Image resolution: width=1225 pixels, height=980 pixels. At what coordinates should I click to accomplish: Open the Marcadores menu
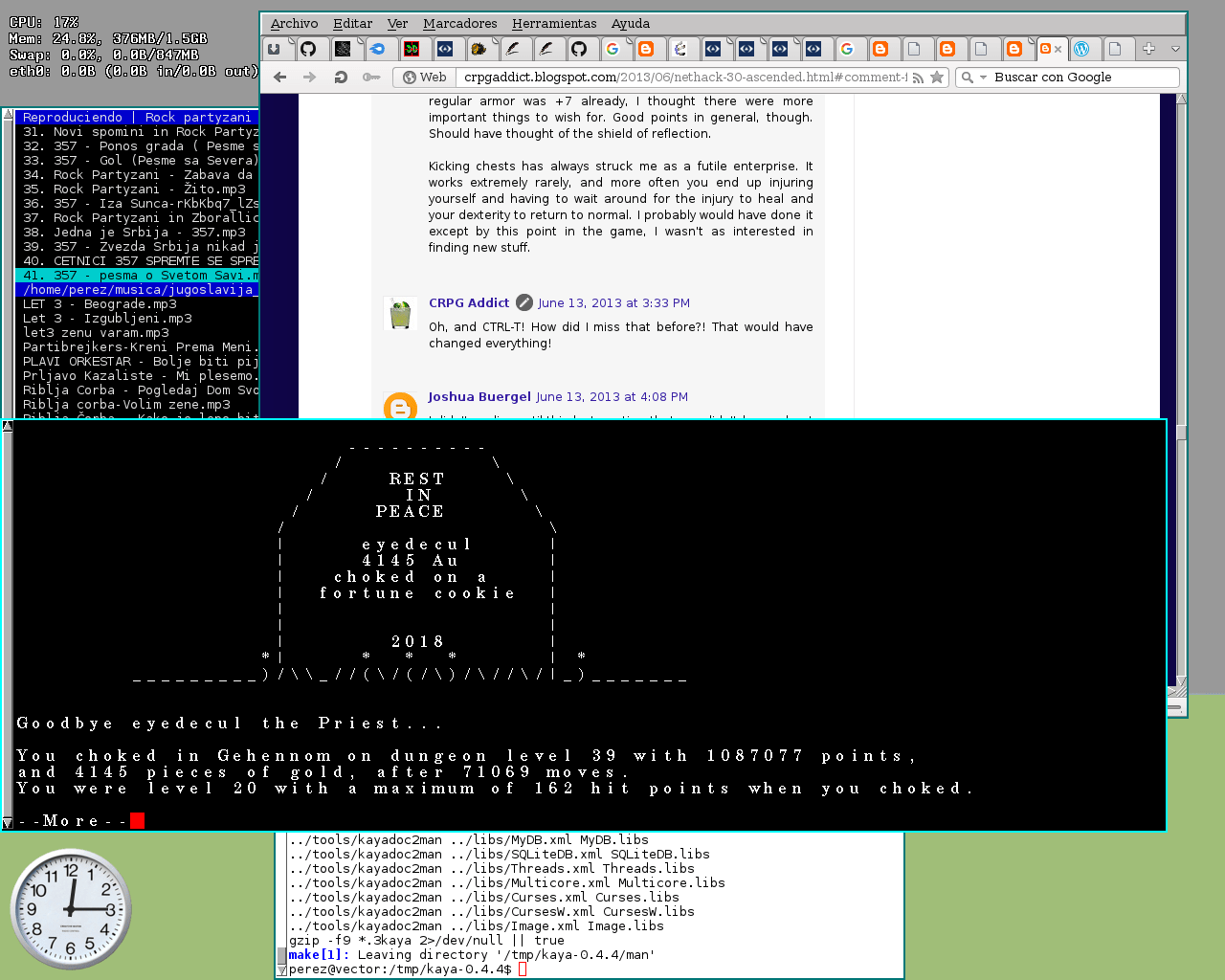[x=459, y=23]
